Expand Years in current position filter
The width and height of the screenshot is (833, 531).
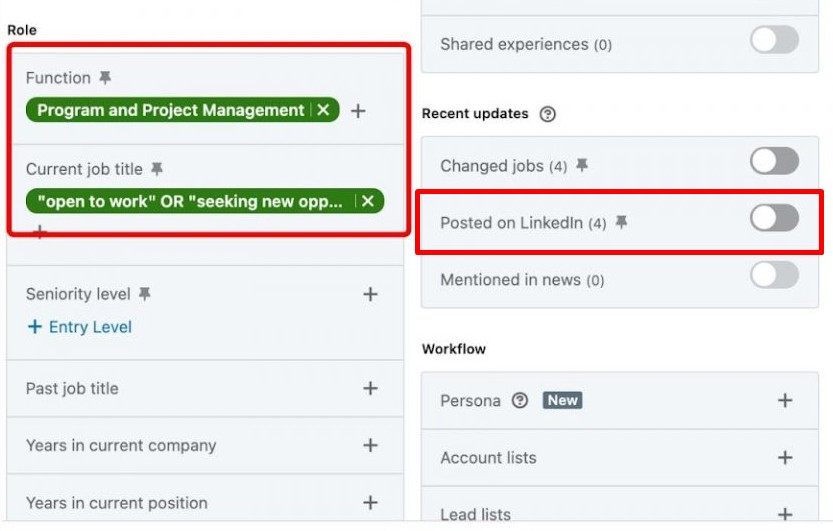[370, 502]
